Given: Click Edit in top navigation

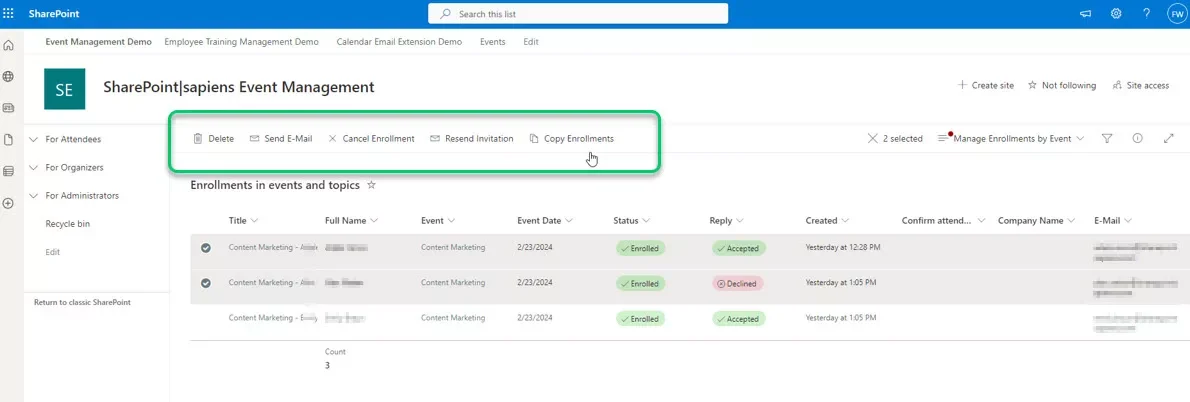Looking at the screenshot, I should [531, 42].
